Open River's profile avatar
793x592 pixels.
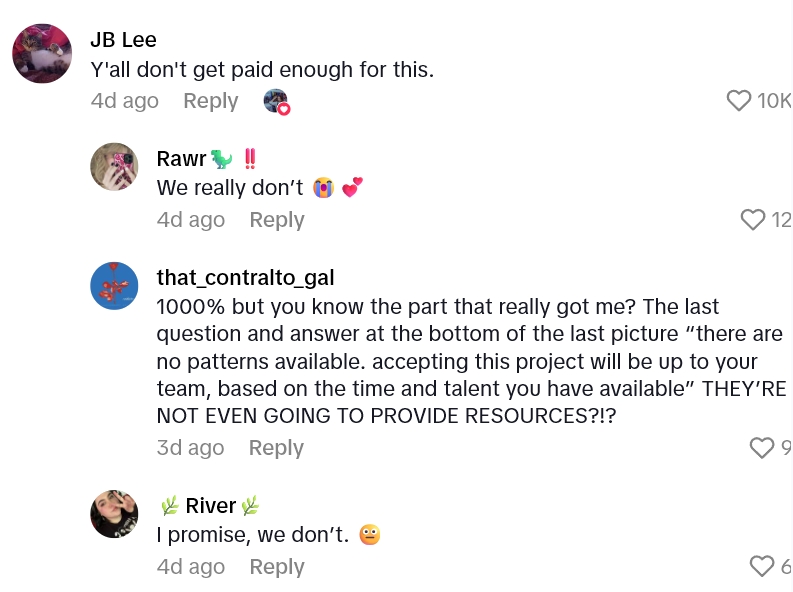[114, 514]
